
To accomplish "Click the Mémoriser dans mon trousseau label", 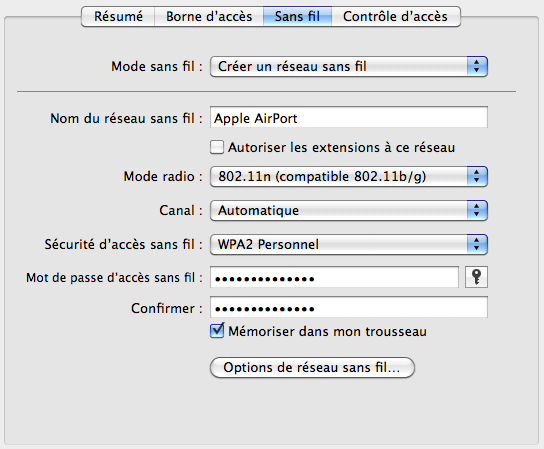I will click(328, 331).
